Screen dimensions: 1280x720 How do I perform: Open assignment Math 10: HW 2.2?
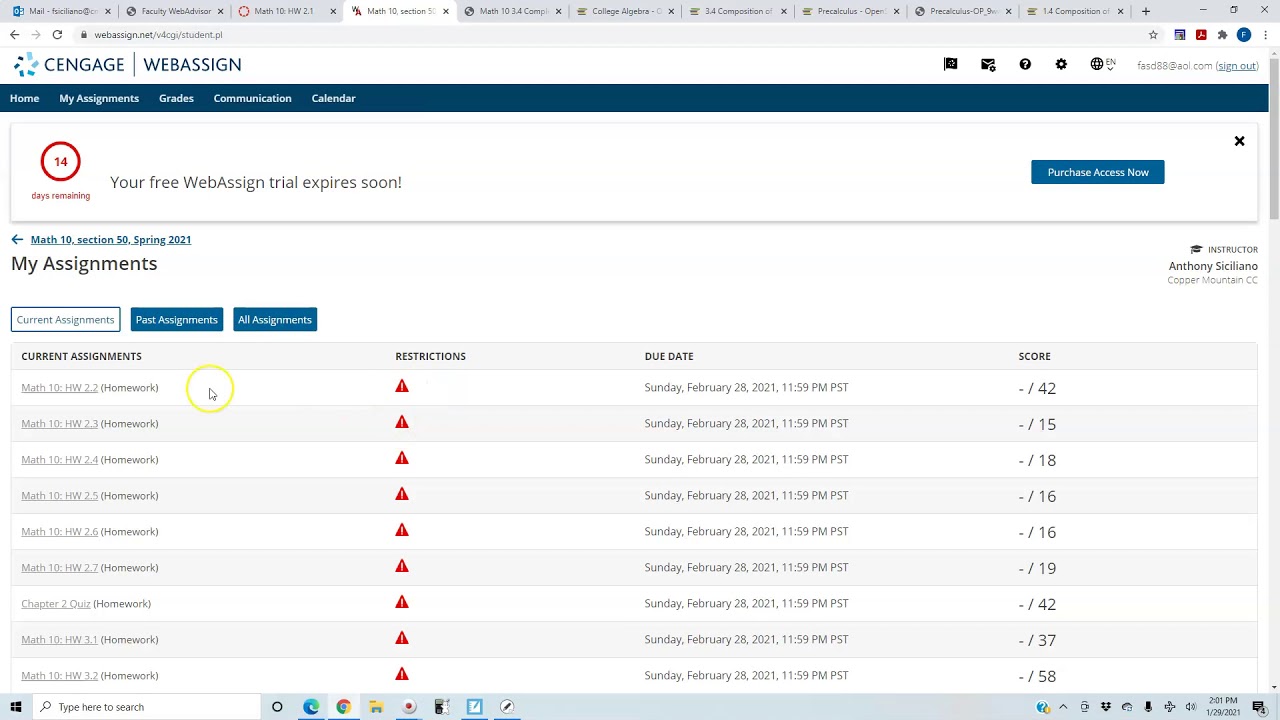point(60,388)
